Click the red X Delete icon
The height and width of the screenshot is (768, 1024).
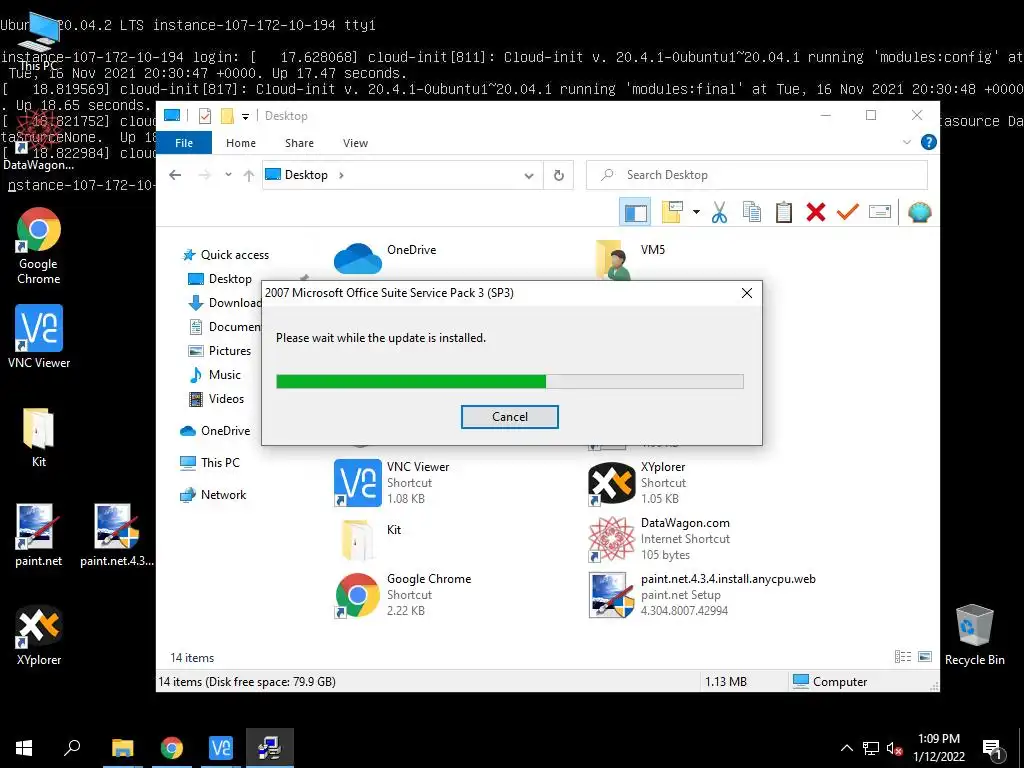[x=816, y=212]
